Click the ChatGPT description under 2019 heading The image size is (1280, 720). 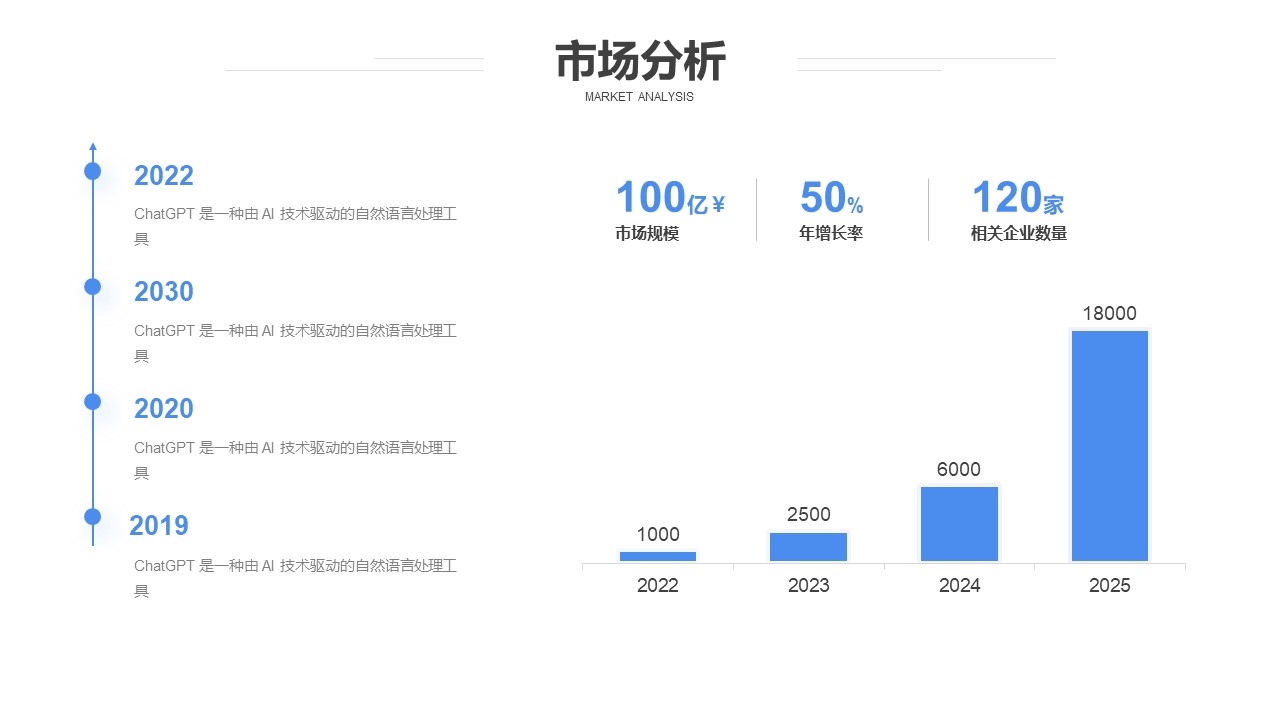(x=296, y=578)
